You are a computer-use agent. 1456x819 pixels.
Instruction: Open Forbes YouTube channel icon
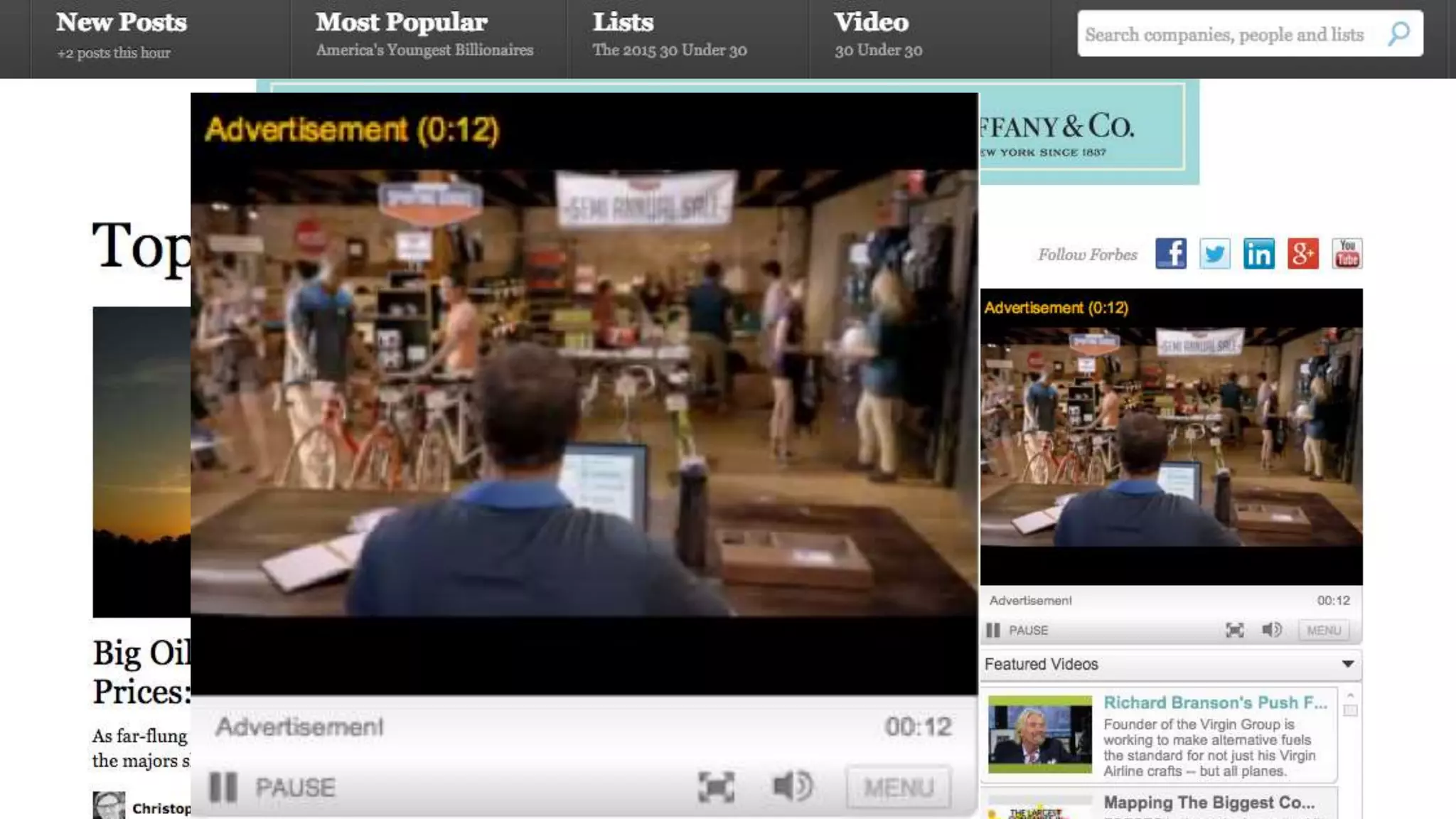[x=1347, y=254]
